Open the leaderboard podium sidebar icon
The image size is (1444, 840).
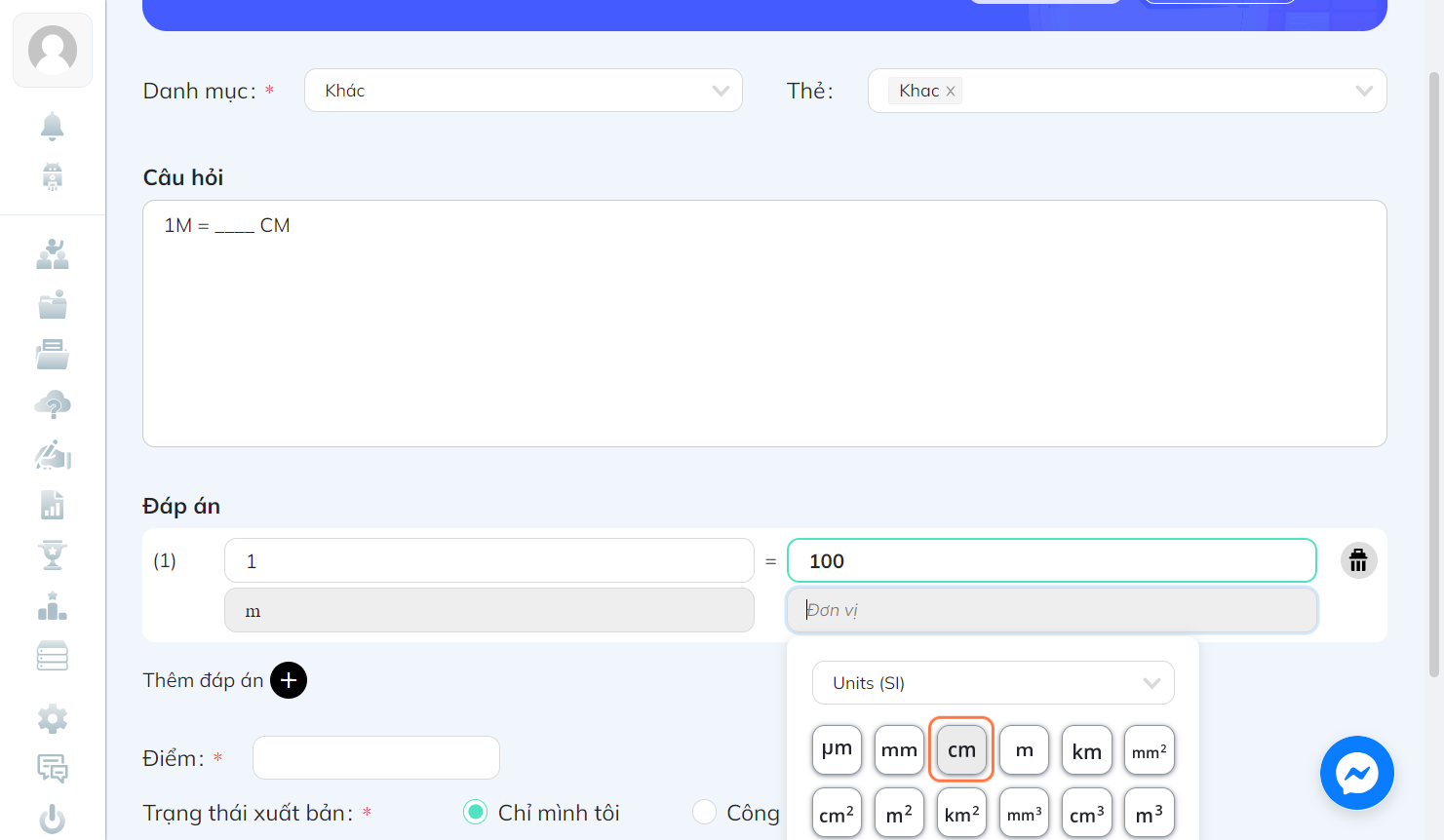click(53, 606)
